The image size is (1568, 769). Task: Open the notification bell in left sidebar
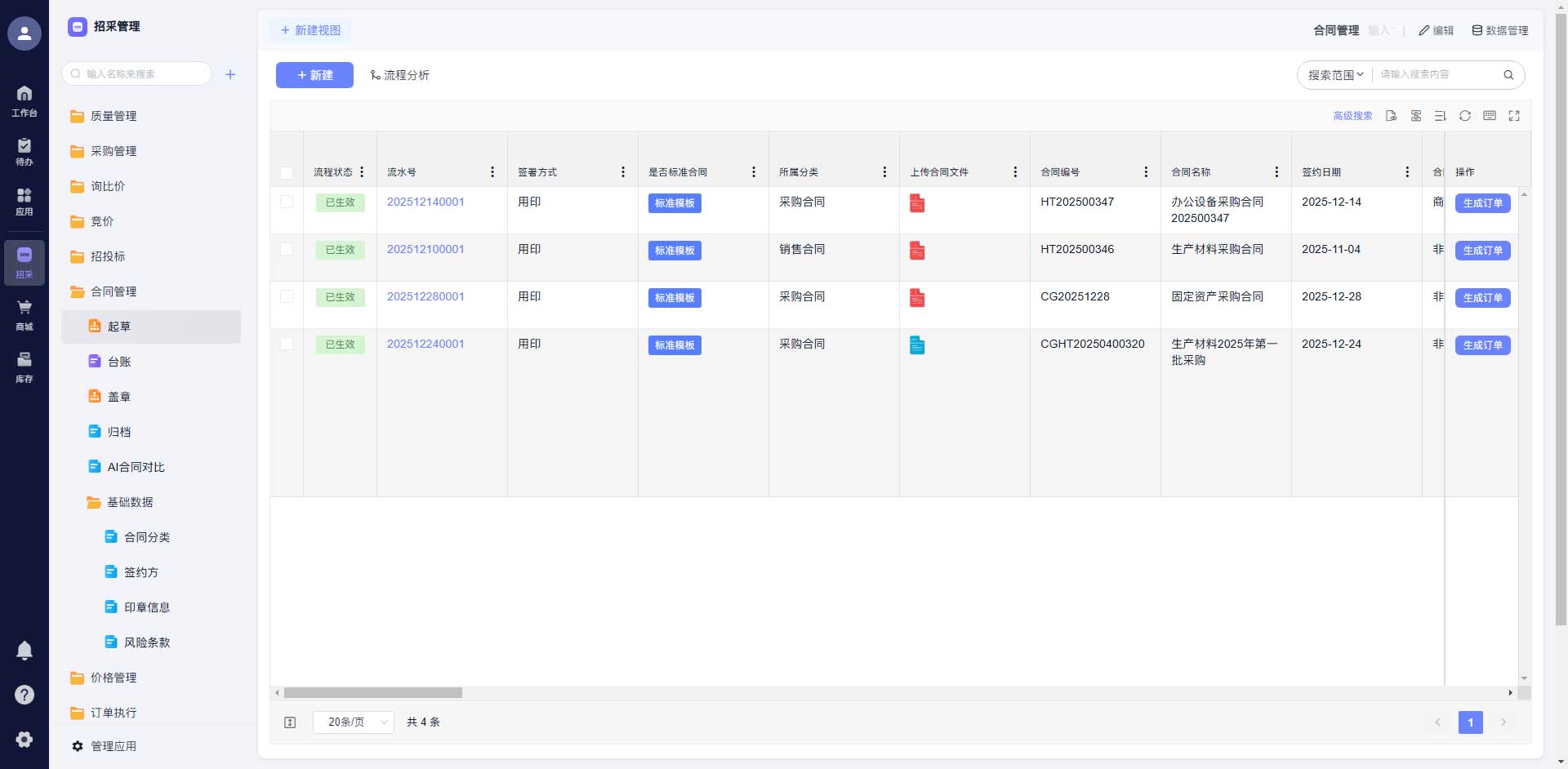24,651
